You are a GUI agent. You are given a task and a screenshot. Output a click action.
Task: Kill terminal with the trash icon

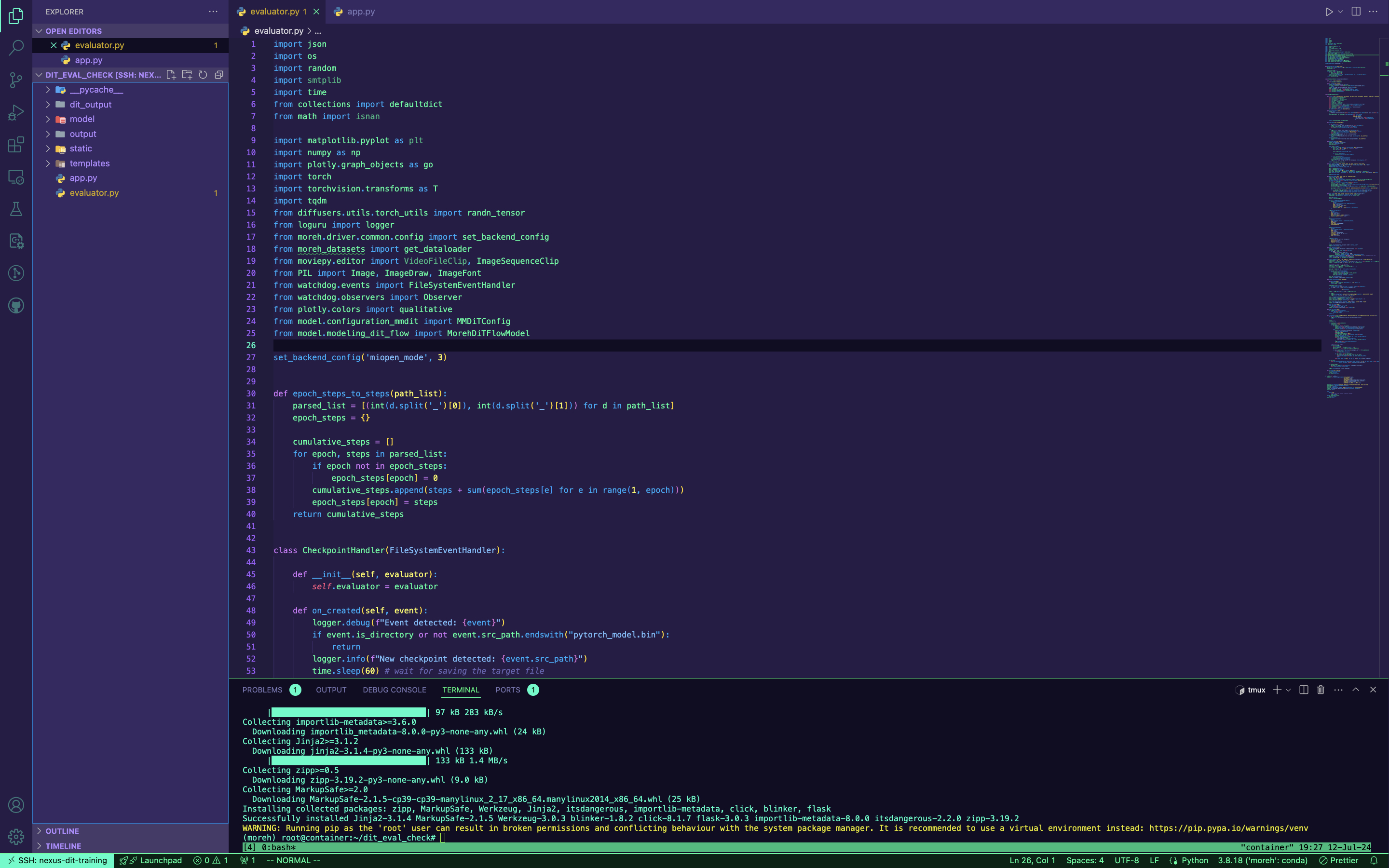coord(1320,690)
